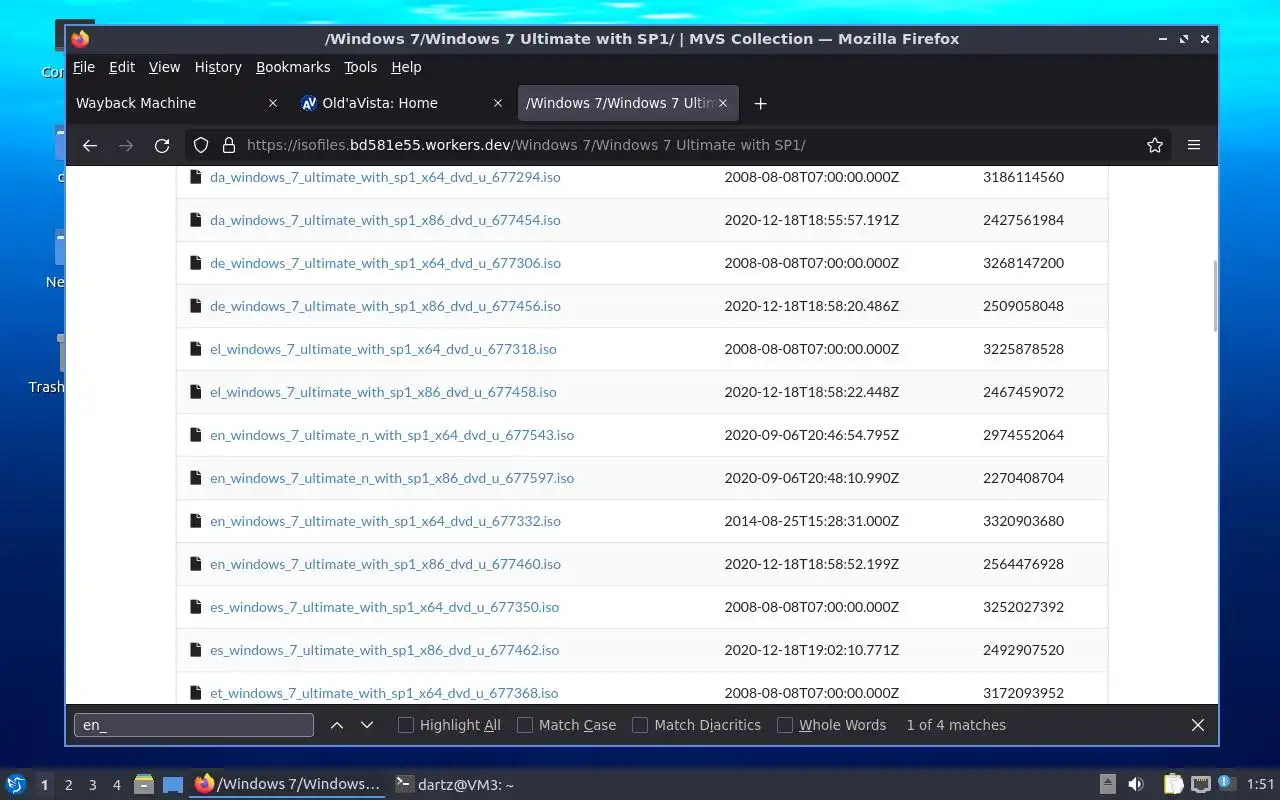
Task: Click the file size 3320903680
Action: tap(1023, 521)
